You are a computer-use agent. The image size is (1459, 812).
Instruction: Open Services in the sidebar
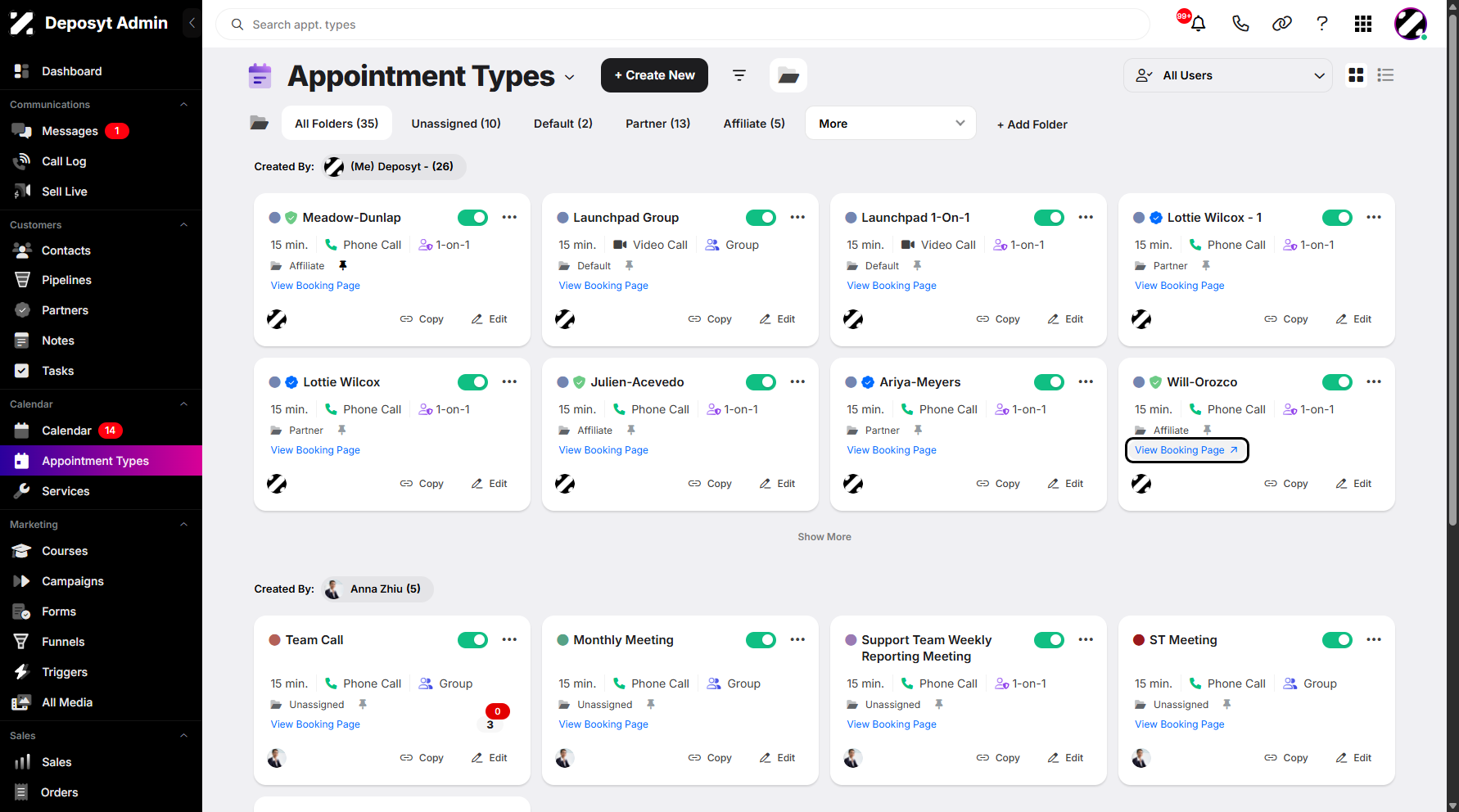pos(65,491)
